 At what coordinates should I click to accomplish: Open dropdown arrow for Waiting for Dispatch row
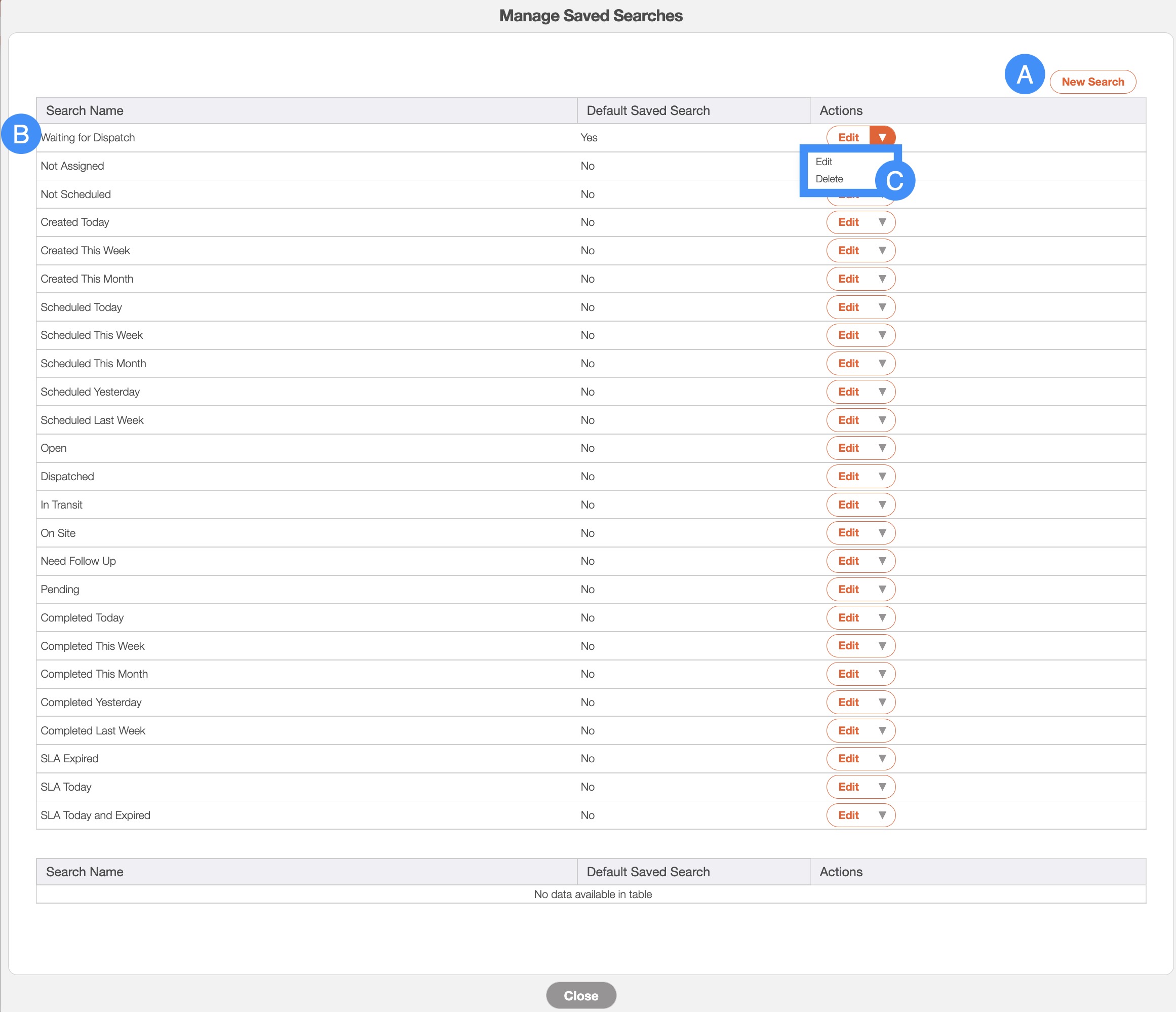coord(882,137)
